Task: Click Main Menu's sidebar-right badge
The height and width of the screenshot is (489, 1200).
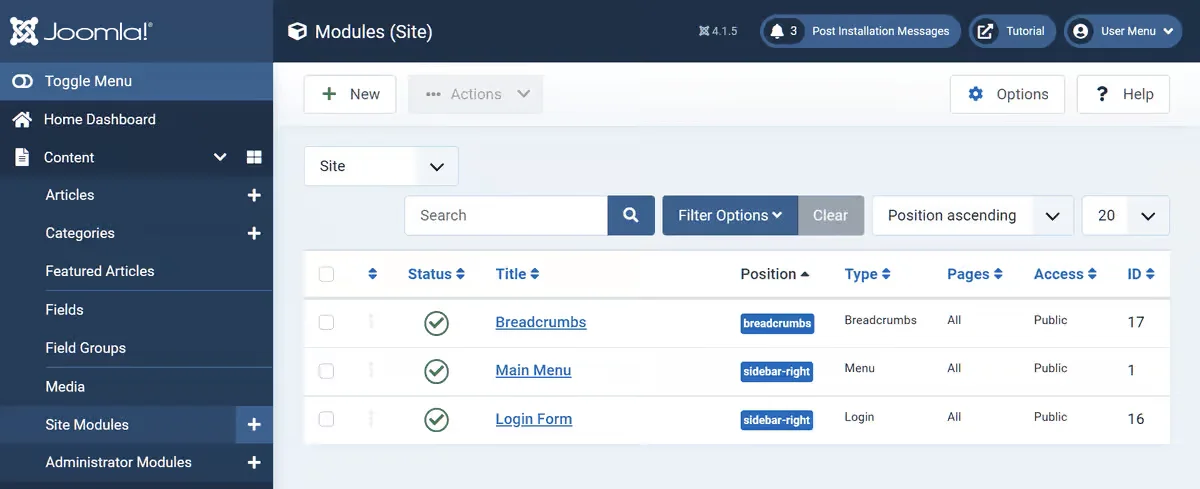Action: (x=777, y=372)
